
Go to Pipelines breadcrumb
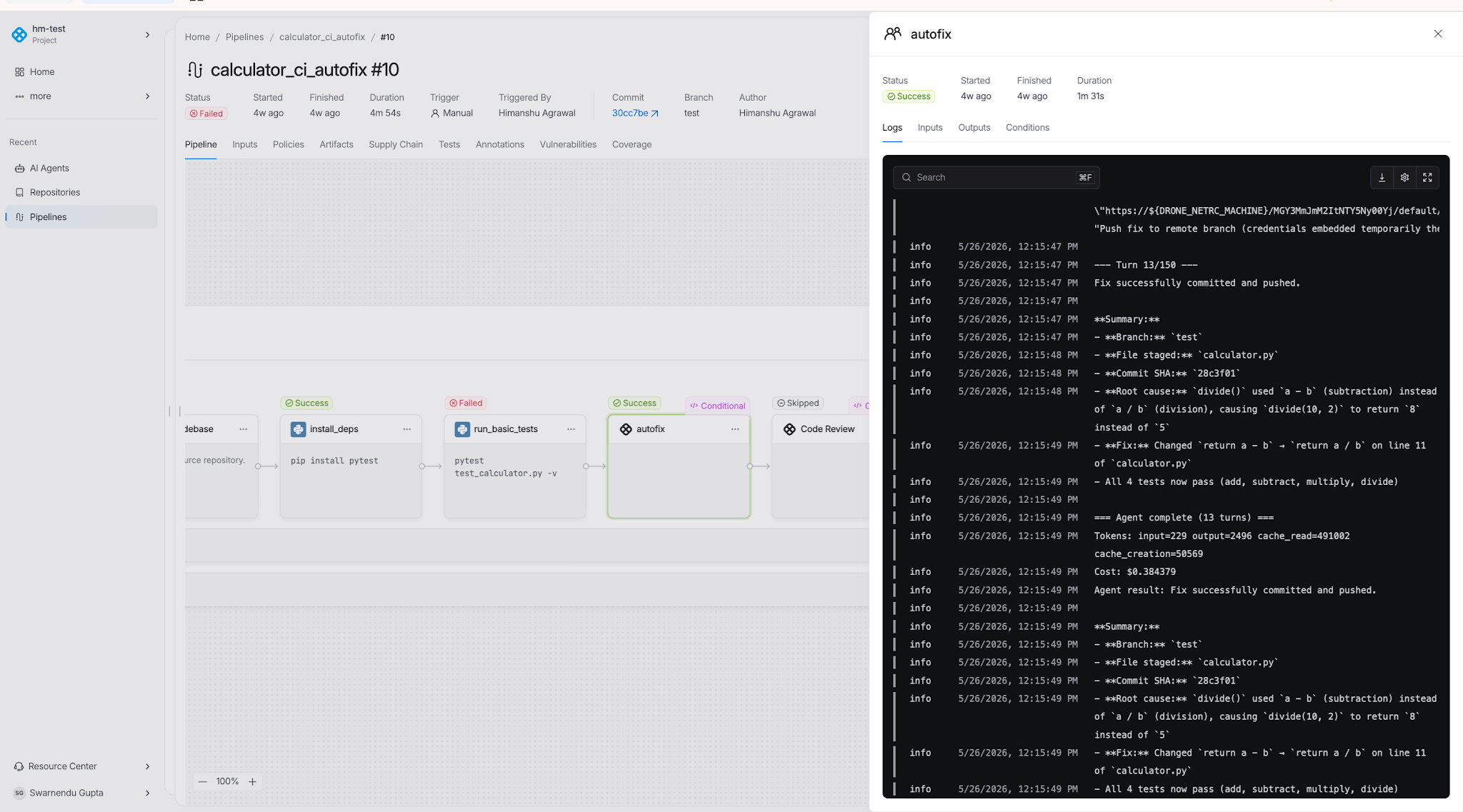244,37
